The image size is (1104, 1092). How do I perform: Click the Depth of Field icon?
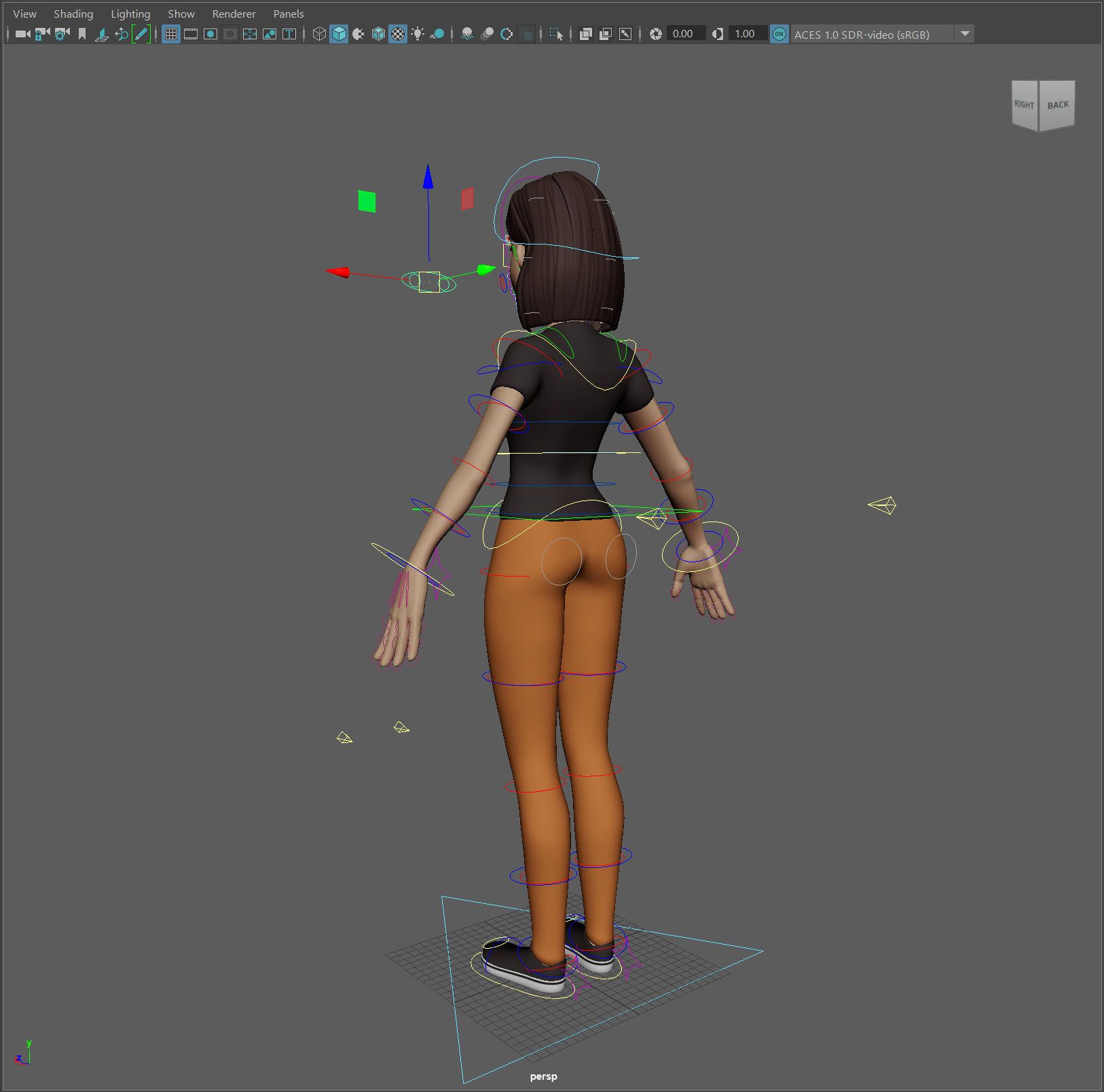(x=526, y=34)
